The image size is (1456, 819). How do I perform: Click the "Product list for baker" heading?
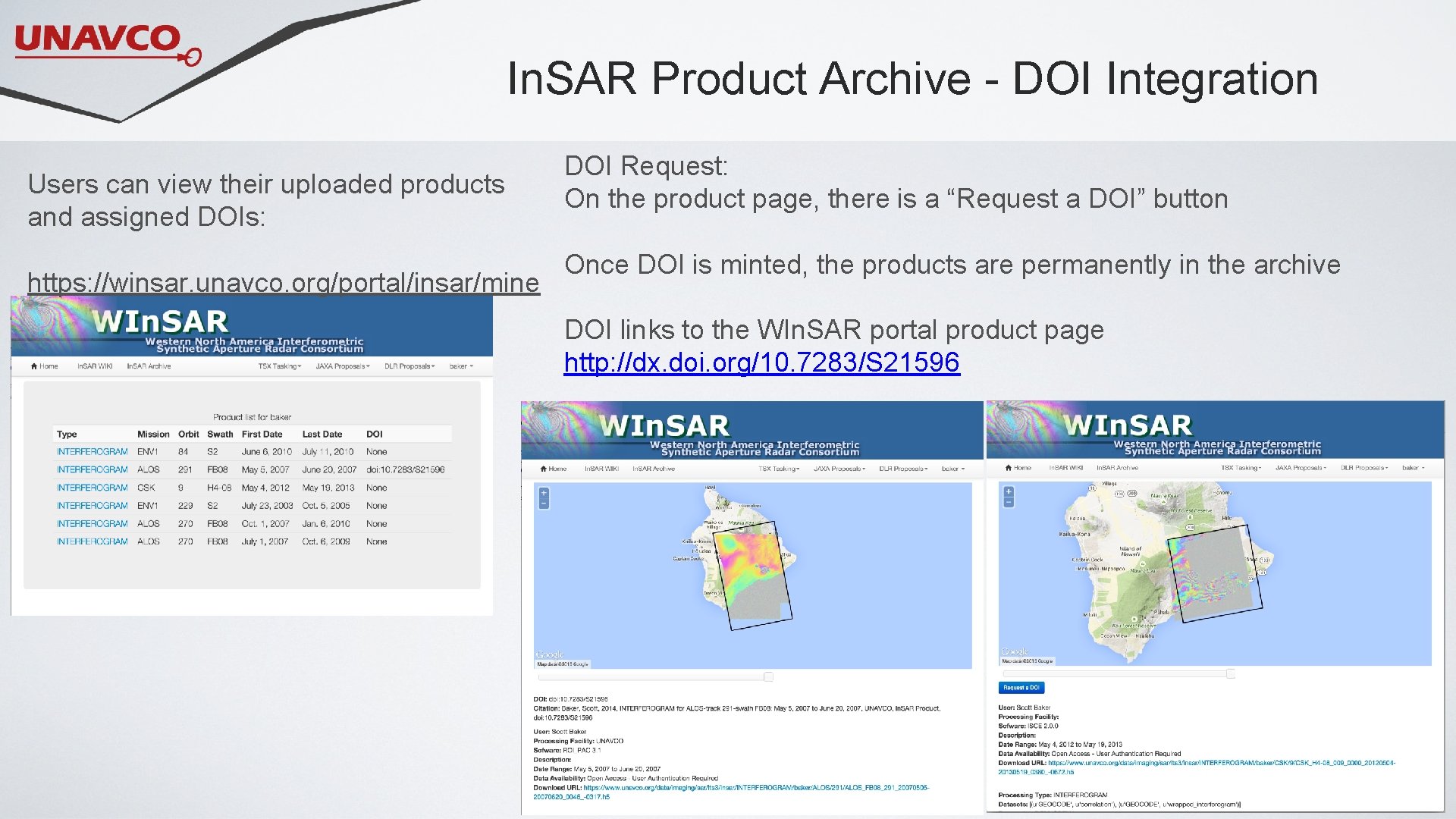[x=252, y=417]
